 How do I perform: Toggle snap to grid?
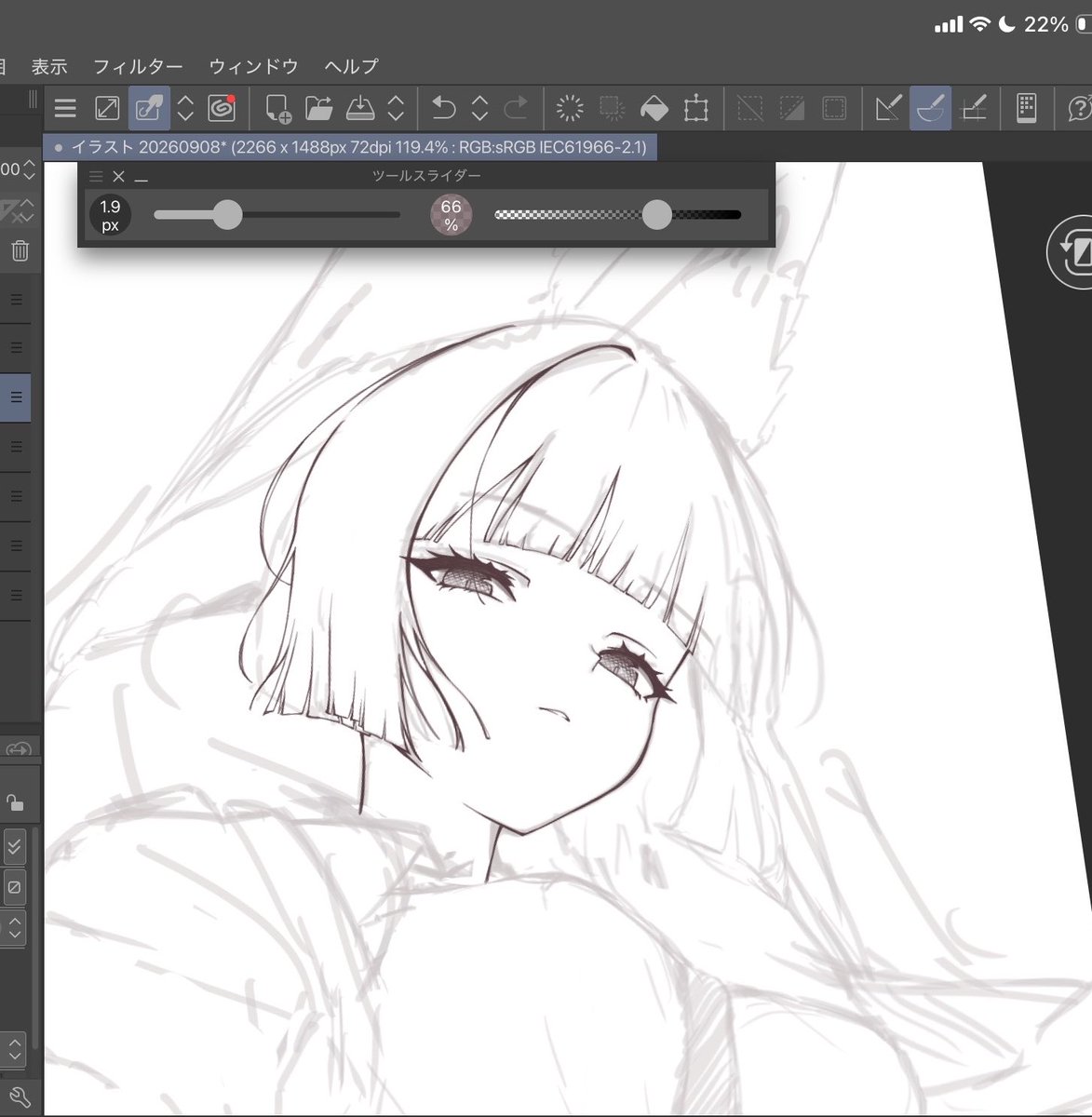[973, 109]
